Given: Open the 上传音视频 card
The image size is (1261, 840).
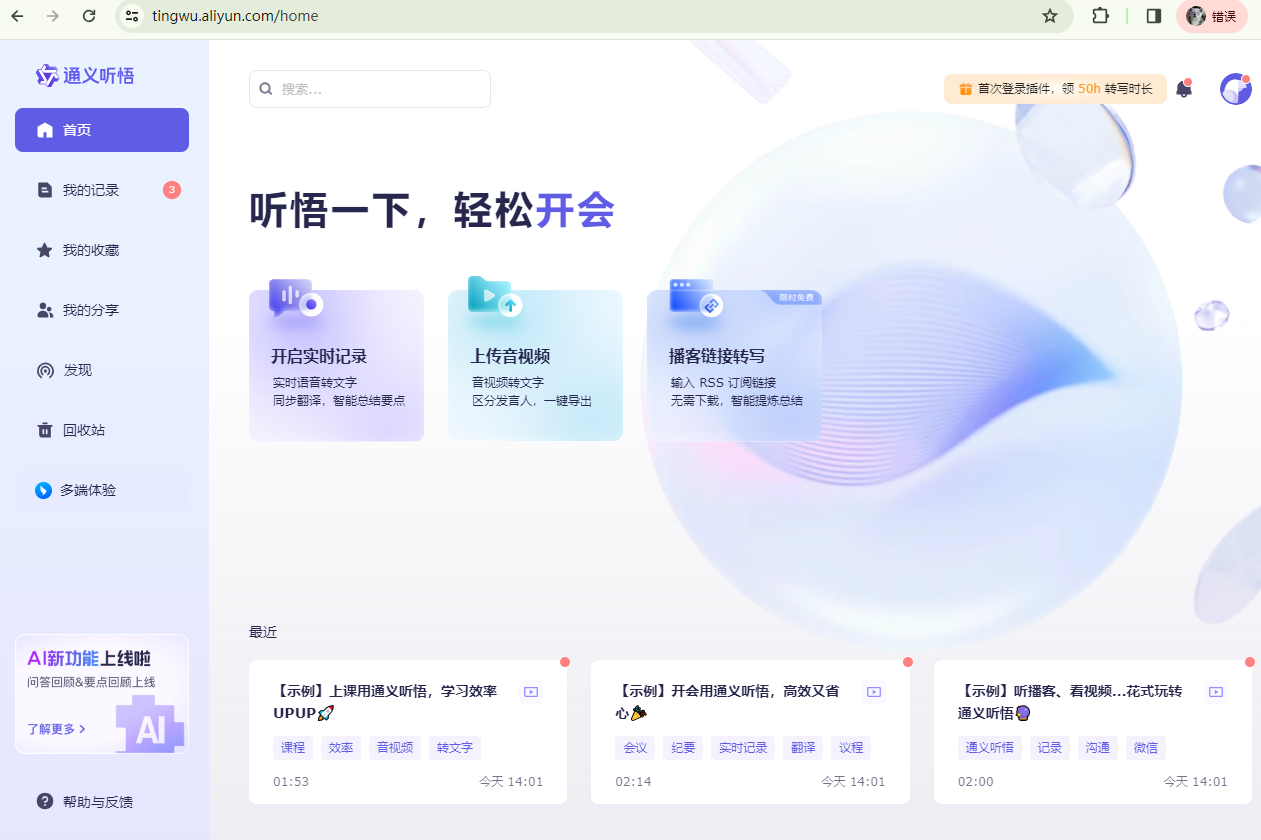Looking at the screenshot, I should pos(535,365).
